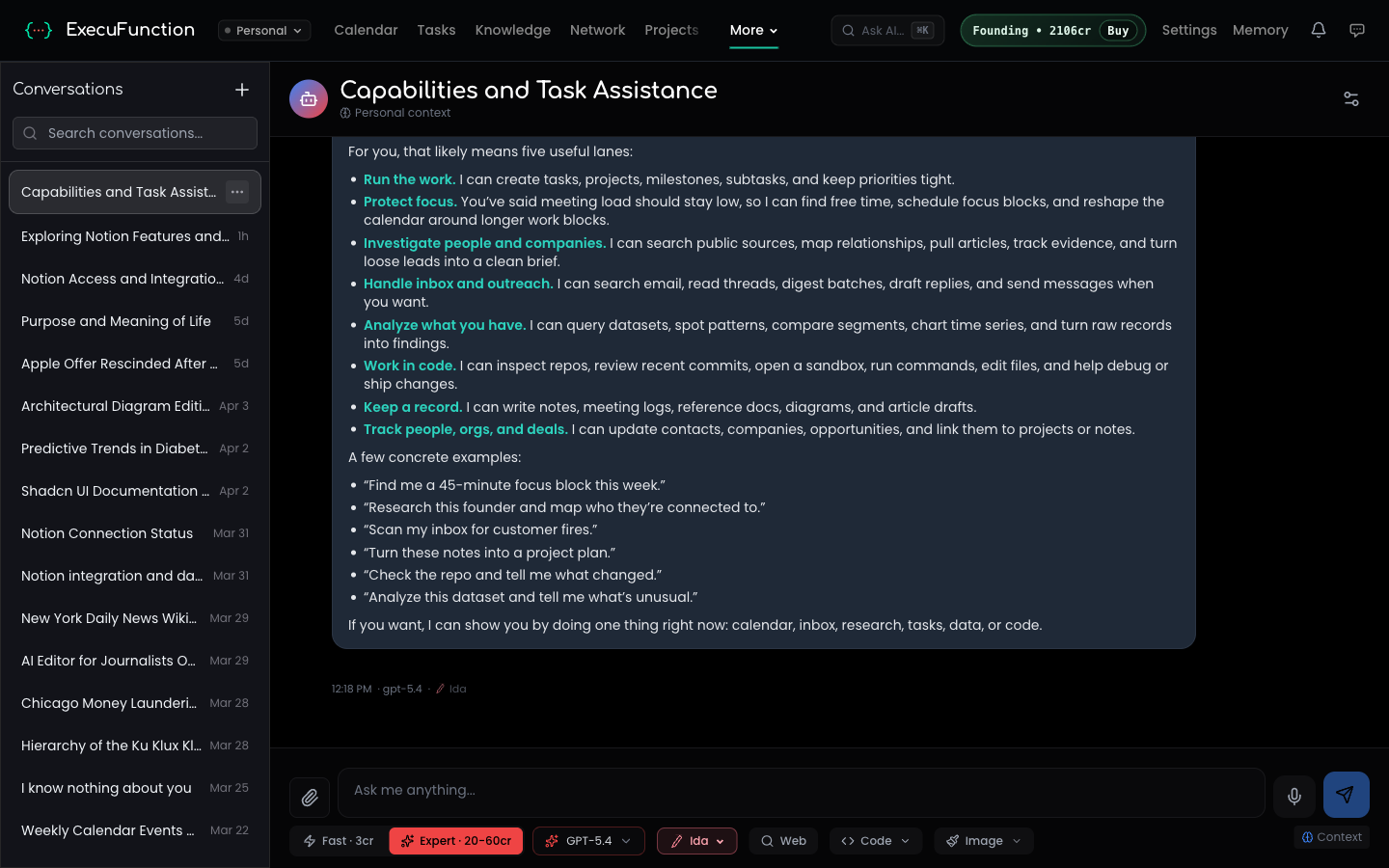
Task: Open conversation settings via the sliders icon
Action: pyautogui.click(x=1350, y=98)
